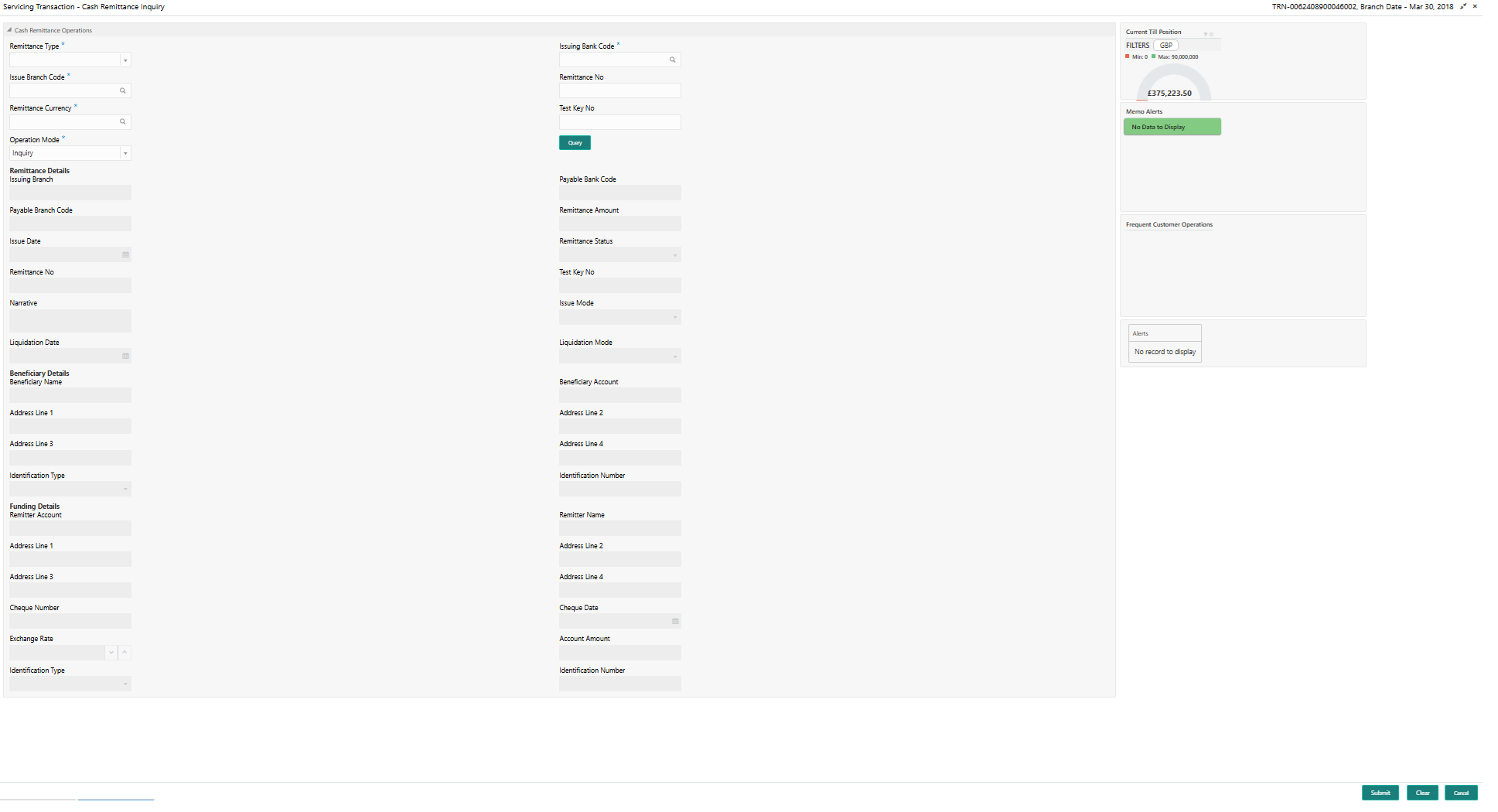The image size is (1498, 812).
Task: Click the red Min: 0 legend marker
Action: (1128, 56)
